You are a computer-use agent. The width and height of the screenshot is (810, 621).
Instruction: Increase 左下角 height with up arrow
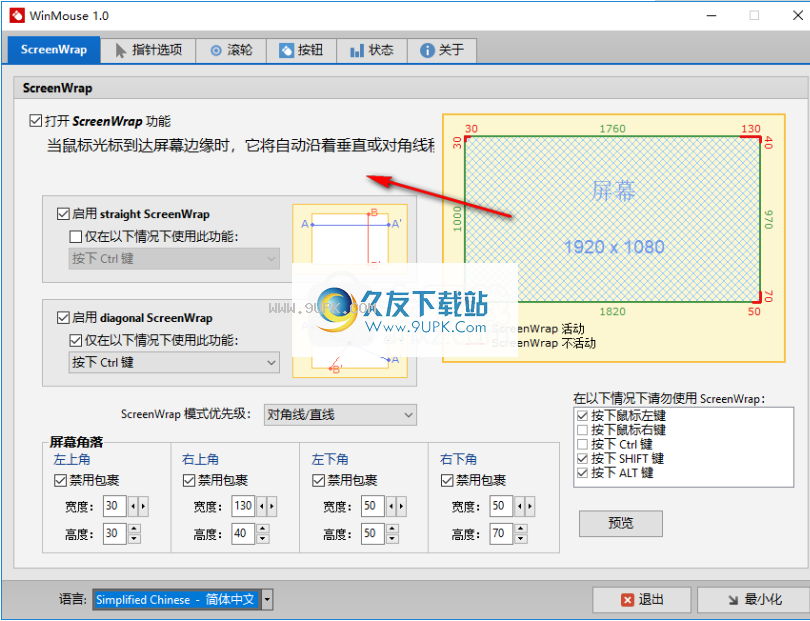392,529
